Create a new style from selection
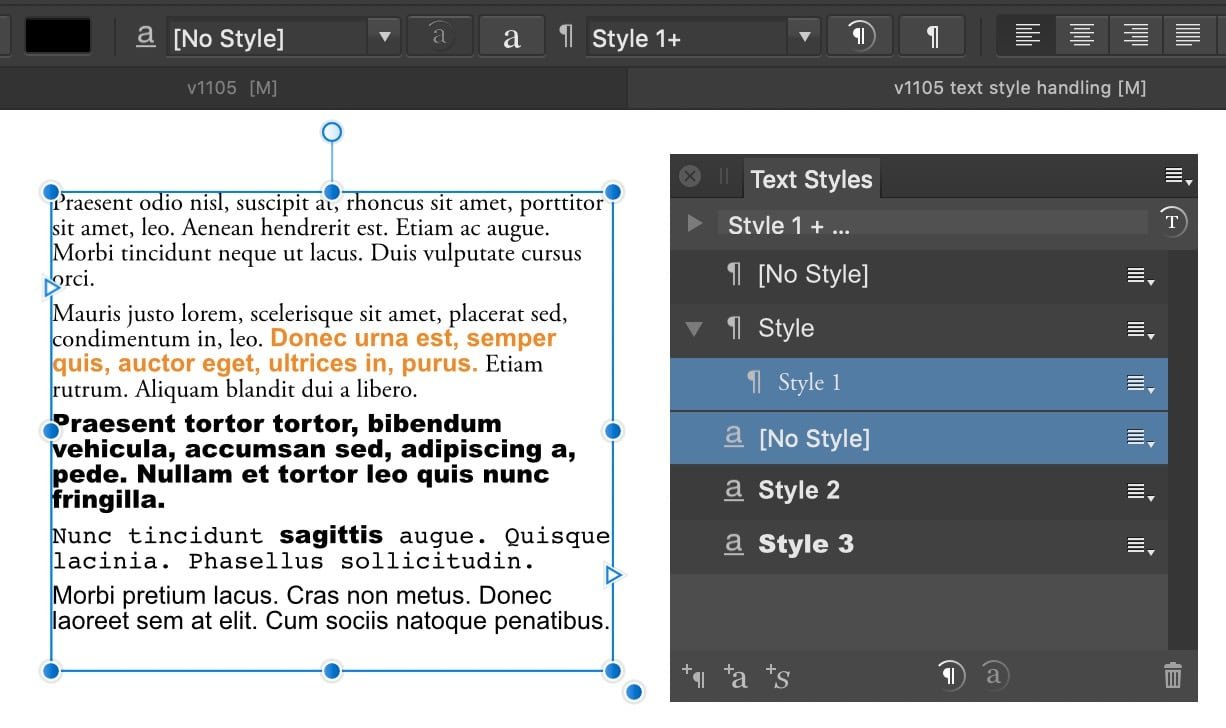This screenshot has height=728, width=1226. tap(778, 676)
